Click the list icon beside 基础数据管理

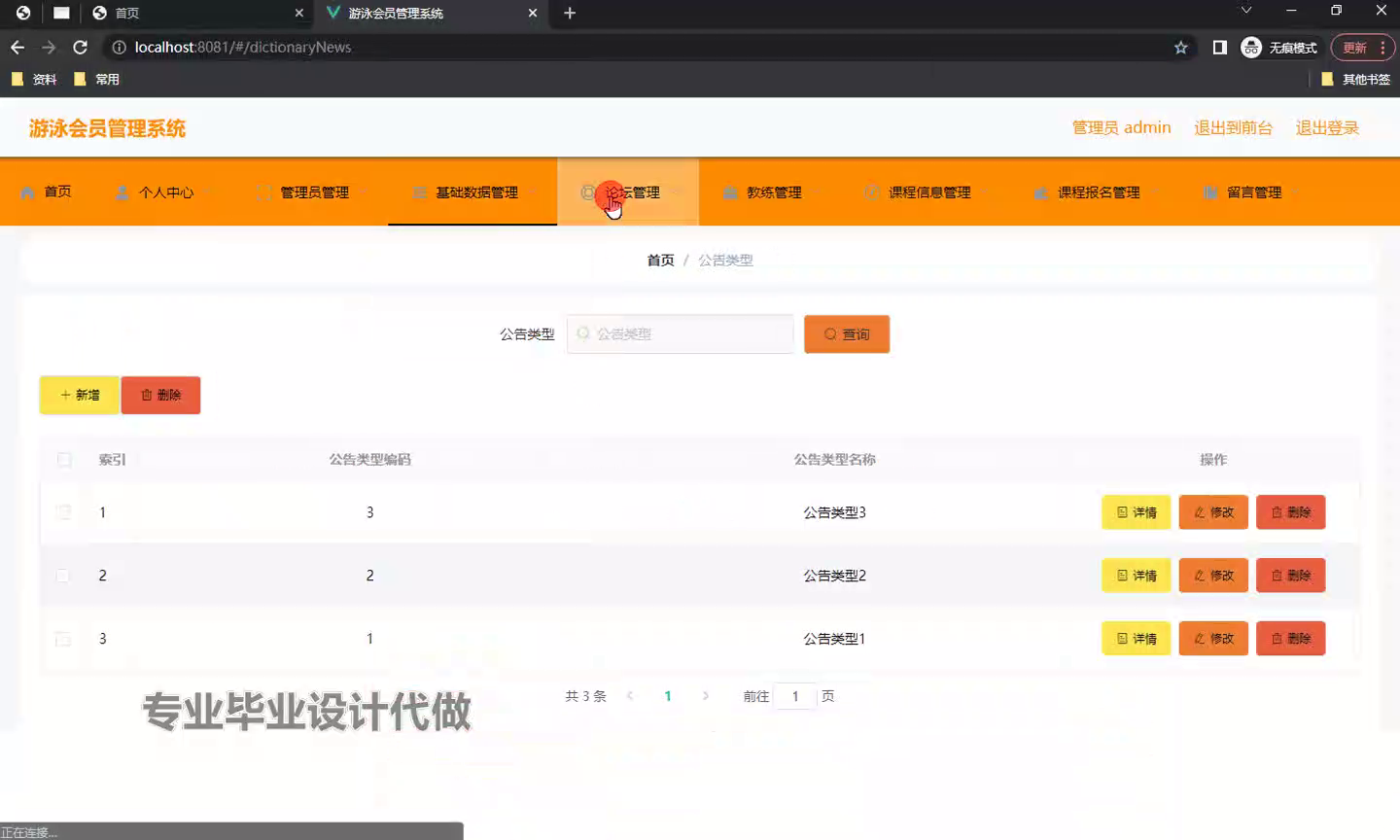pyautogui.click(x=419, y=192)
